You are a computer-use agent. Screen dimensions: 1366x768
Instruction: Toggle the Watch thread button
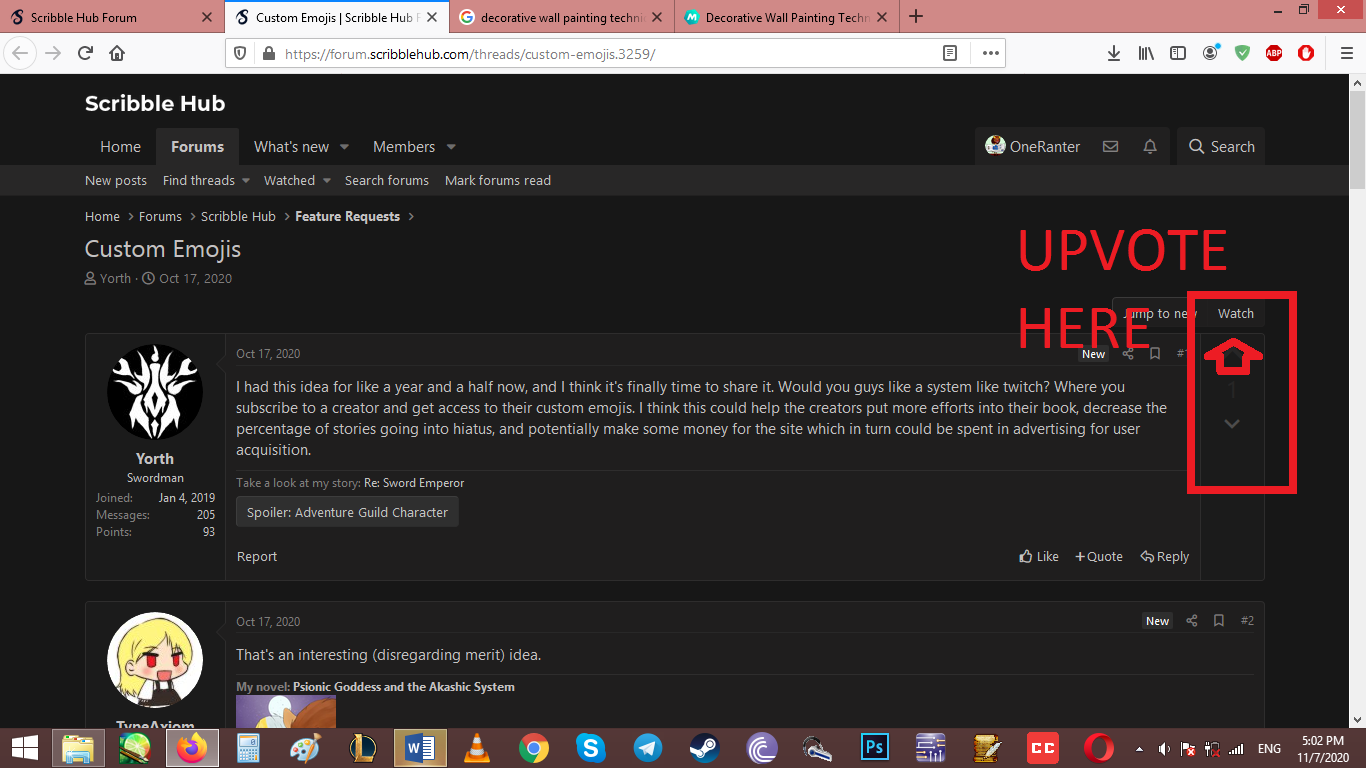[x=1235, y=314]
